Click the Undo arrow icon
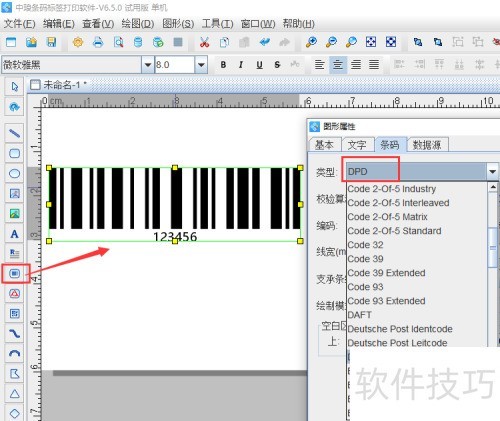 coord(265,42)
